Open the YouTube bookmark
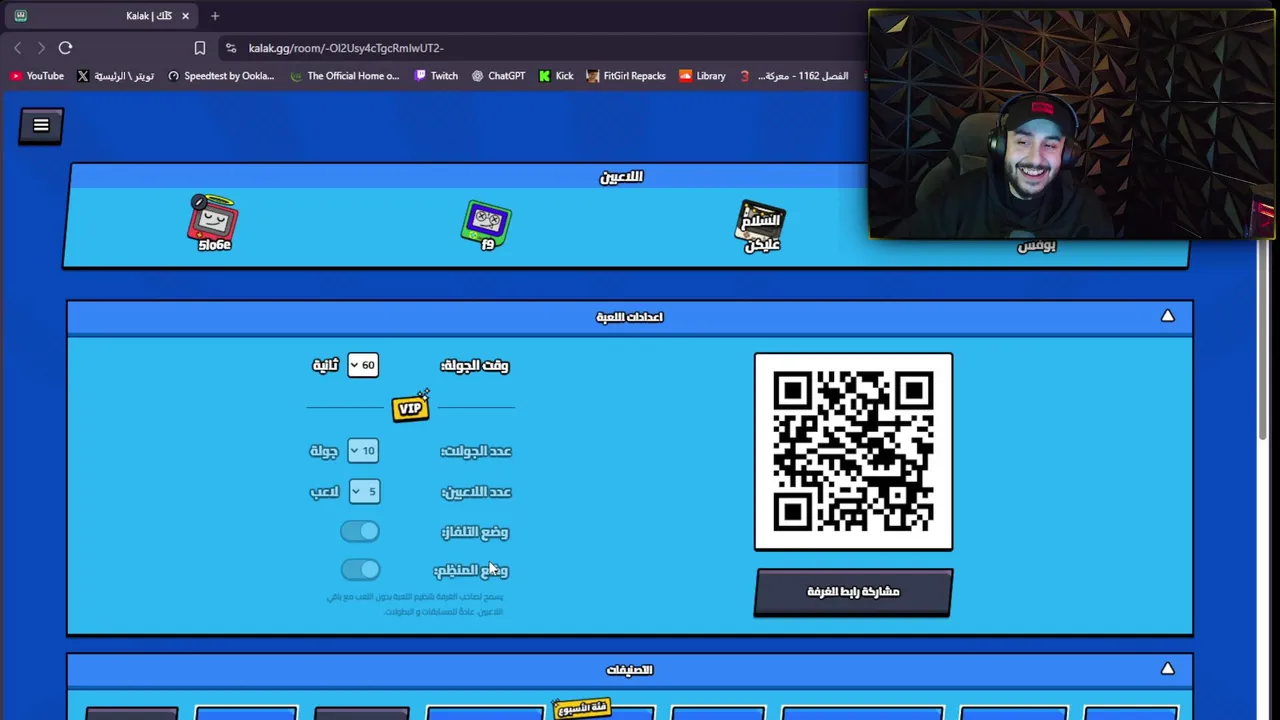1280x720 pixels. pyautogui.click(x=36, y=76)
